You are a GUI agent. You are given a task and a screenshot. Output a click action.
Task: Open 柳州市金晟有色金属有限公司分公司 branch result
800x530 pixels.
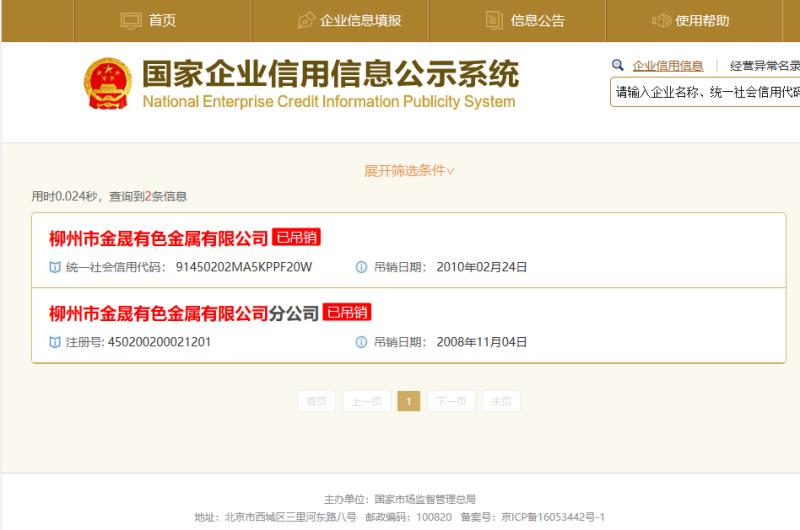[x=184, y=313]
